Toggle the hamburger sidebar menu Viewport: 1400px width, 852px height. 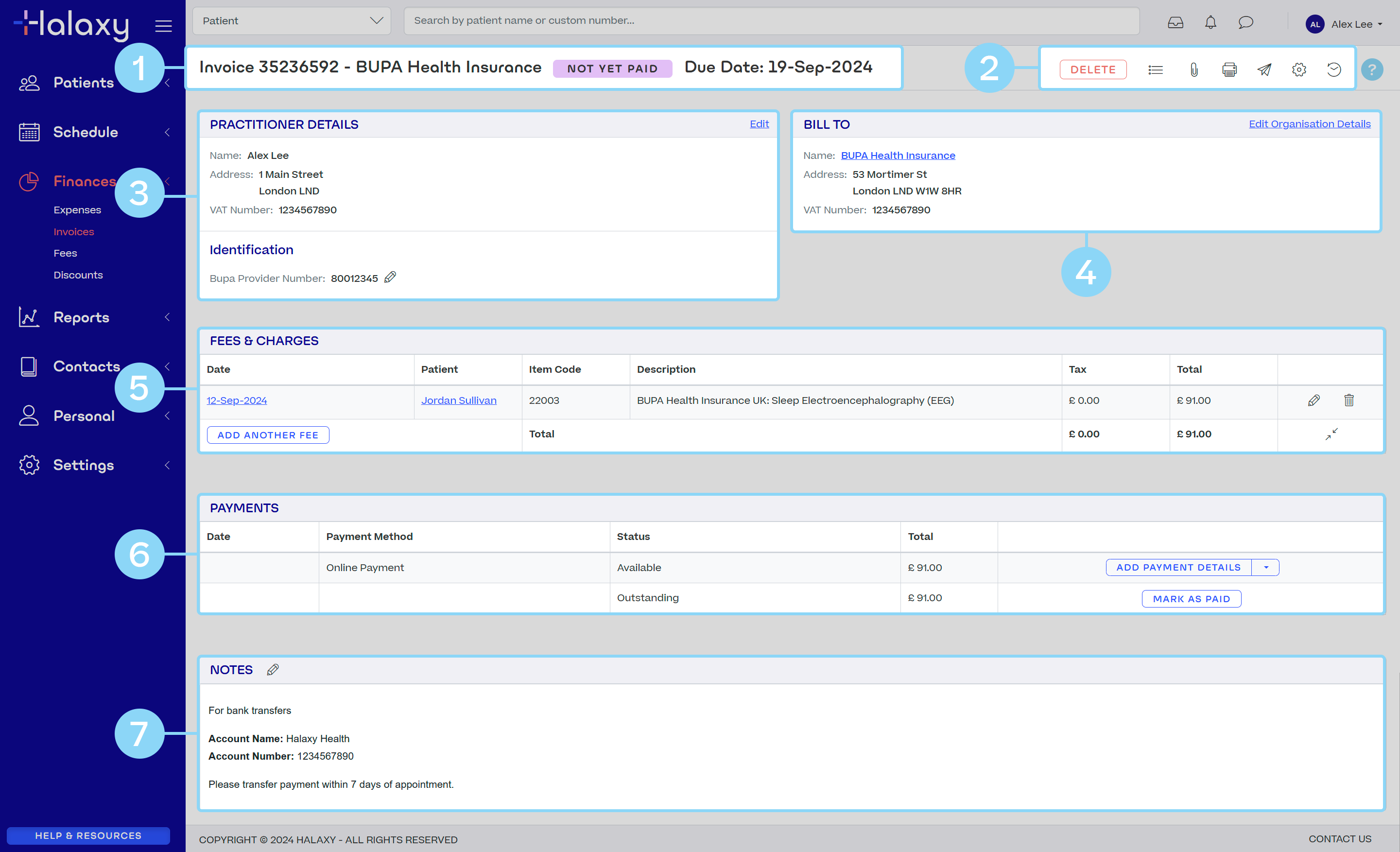tap(164, 26)
